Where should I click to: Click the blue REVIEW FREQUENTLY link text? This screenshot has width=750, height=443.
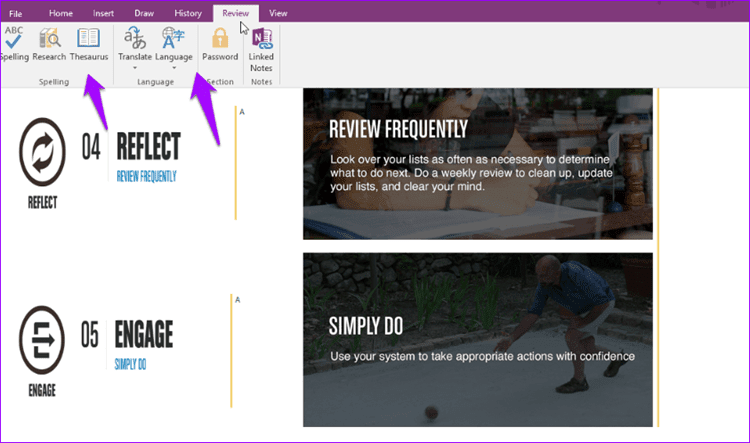pyautogui.click(x=146, y=177)
